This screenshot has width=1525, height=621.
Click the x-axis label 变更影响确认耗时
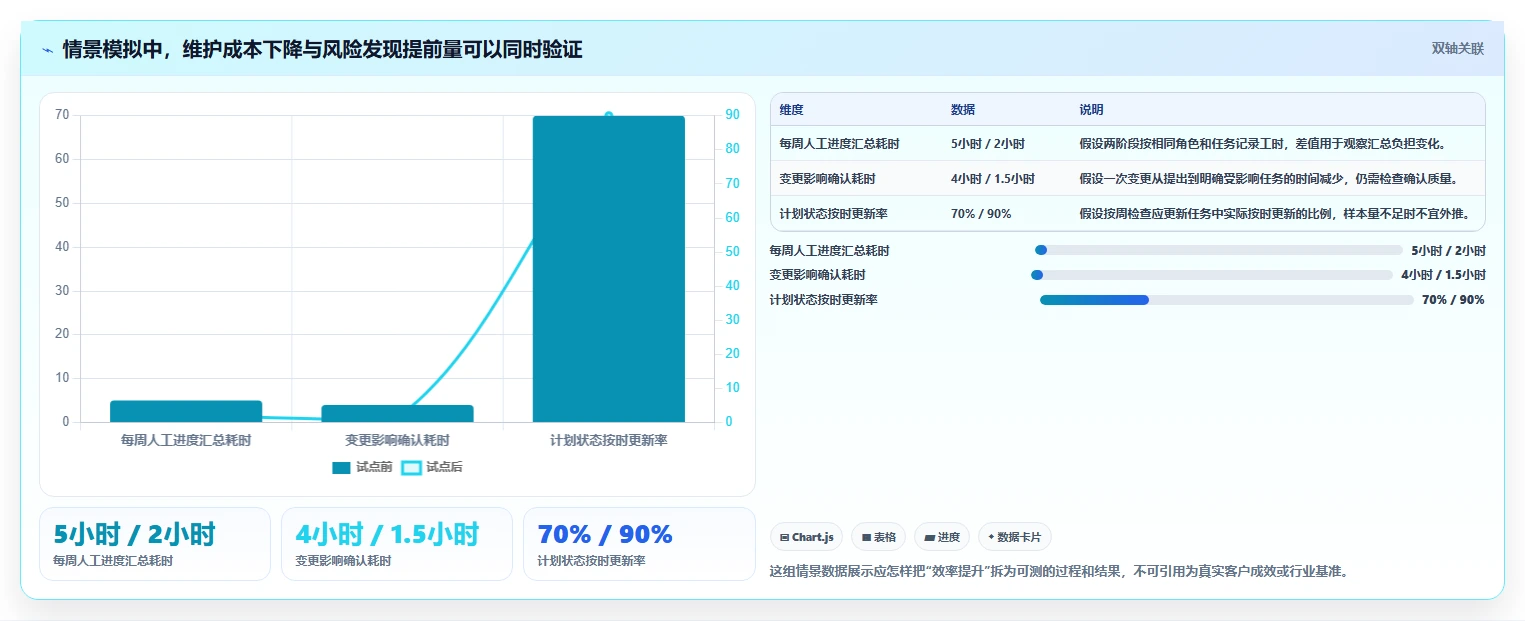coord(397,440)
